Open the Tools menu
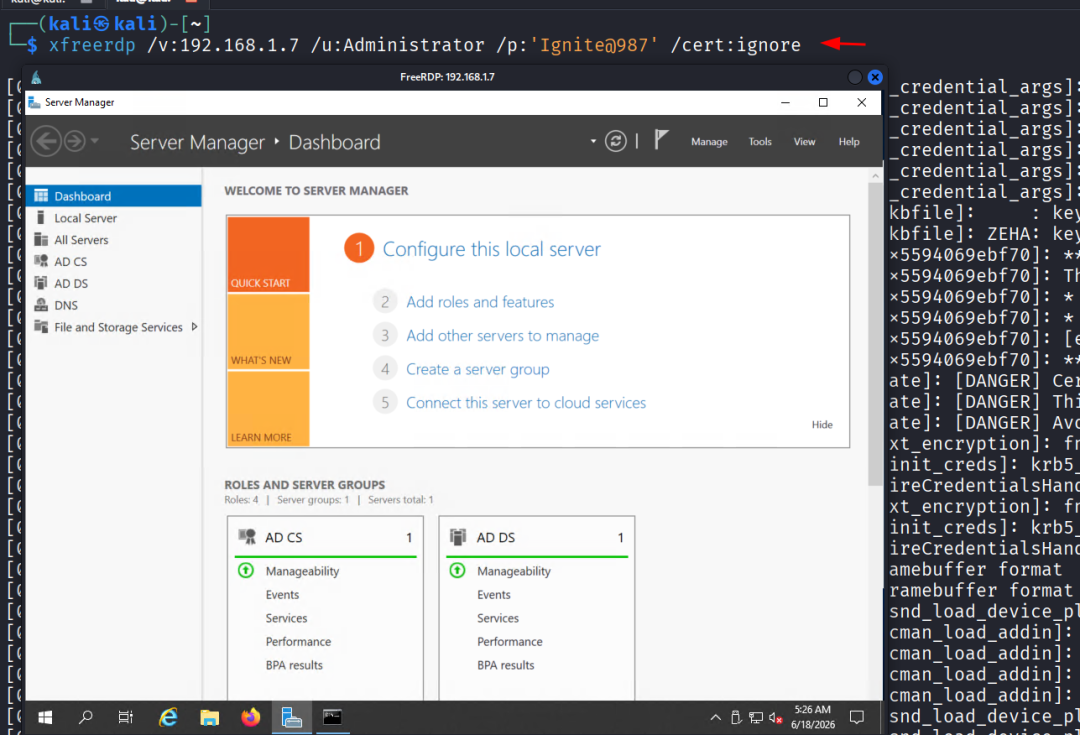Screen dimensions: 1080x735 point(760,141)
